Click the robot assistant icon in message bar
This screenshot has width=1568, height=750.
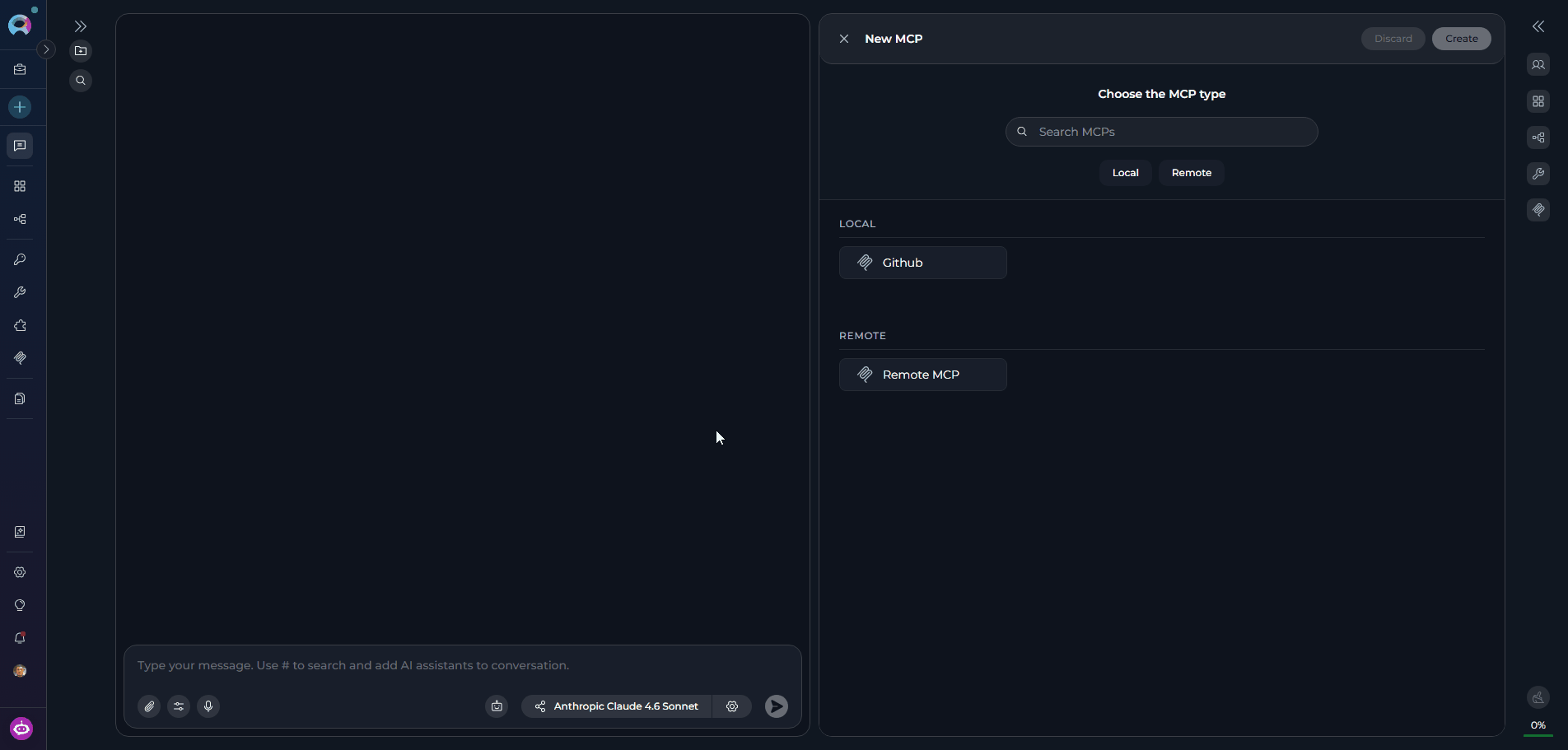pos(497,706)
